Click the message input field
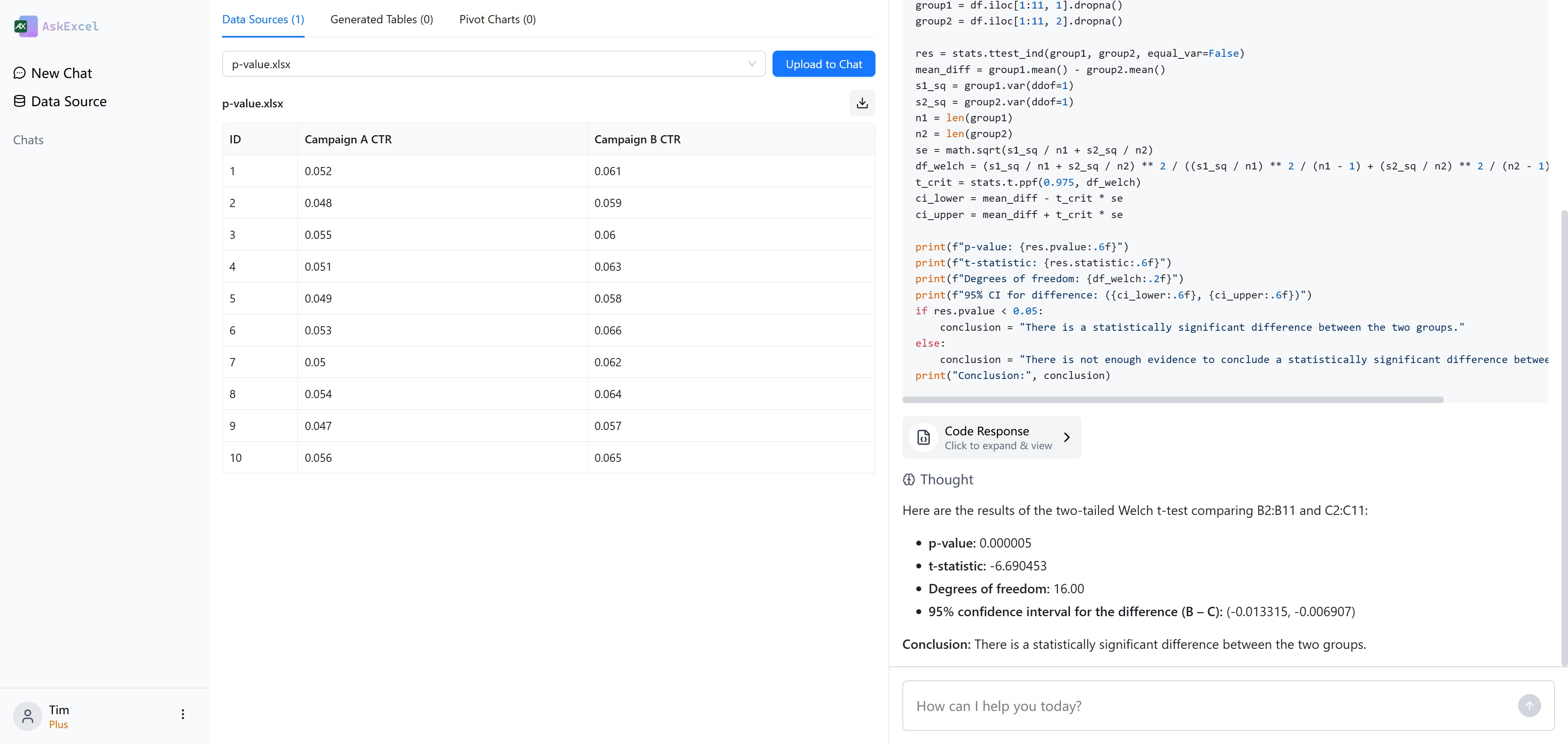 [1211, 706]
